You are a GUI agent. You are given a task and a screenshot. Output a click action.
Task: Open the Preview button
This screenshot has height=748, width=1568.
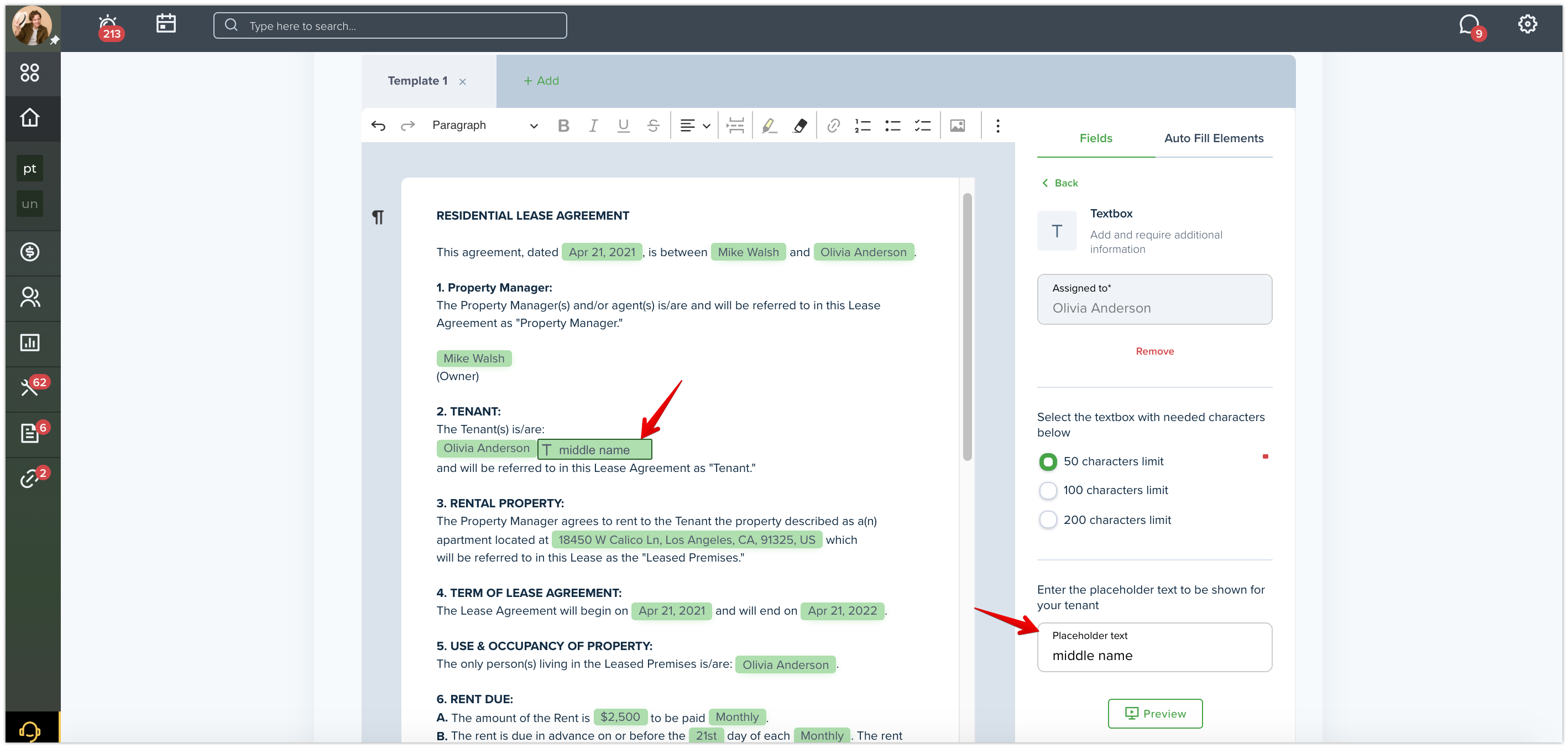click(x=1154, y=713)
